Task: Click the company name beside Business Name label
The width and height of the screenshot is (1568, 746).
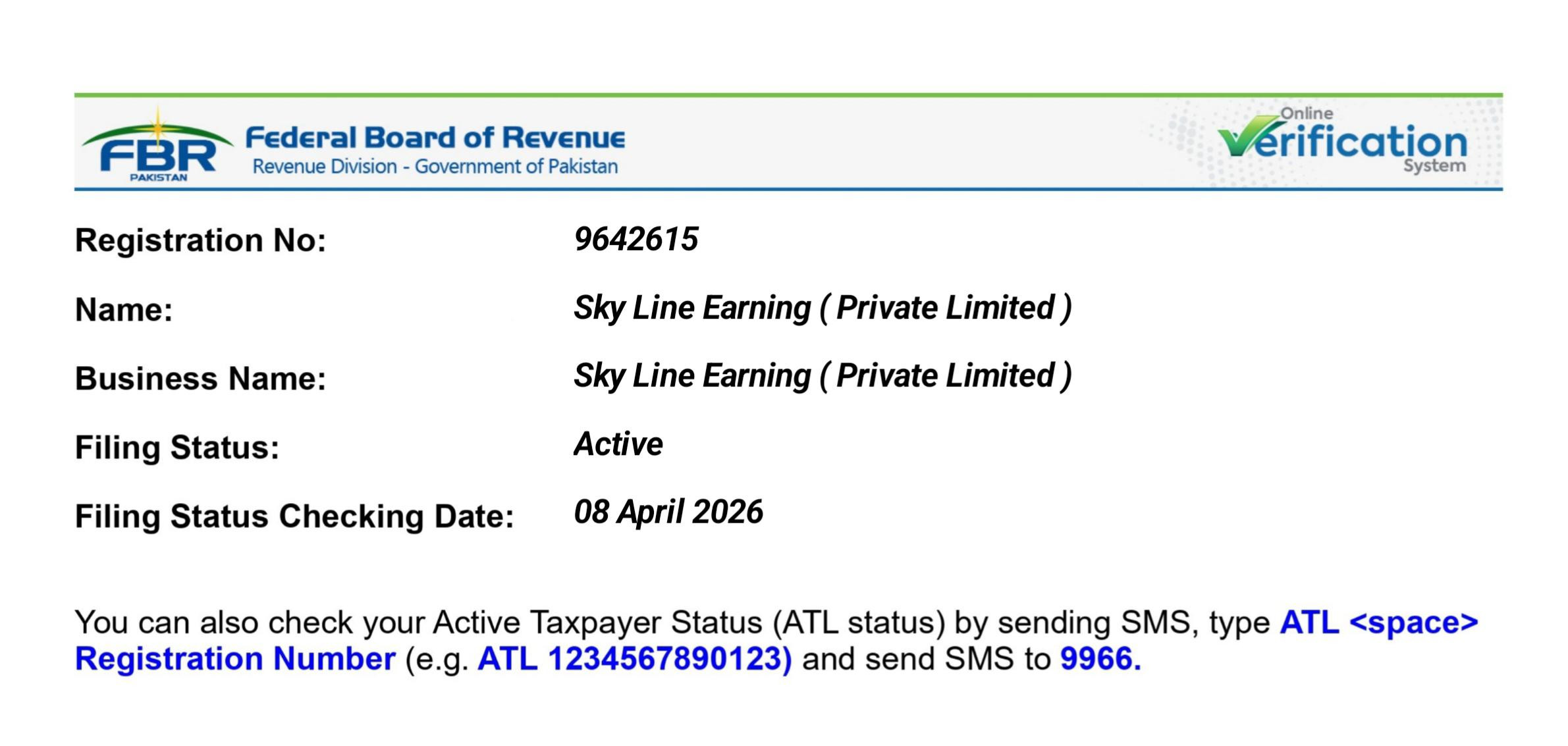Action: (823, 376)
